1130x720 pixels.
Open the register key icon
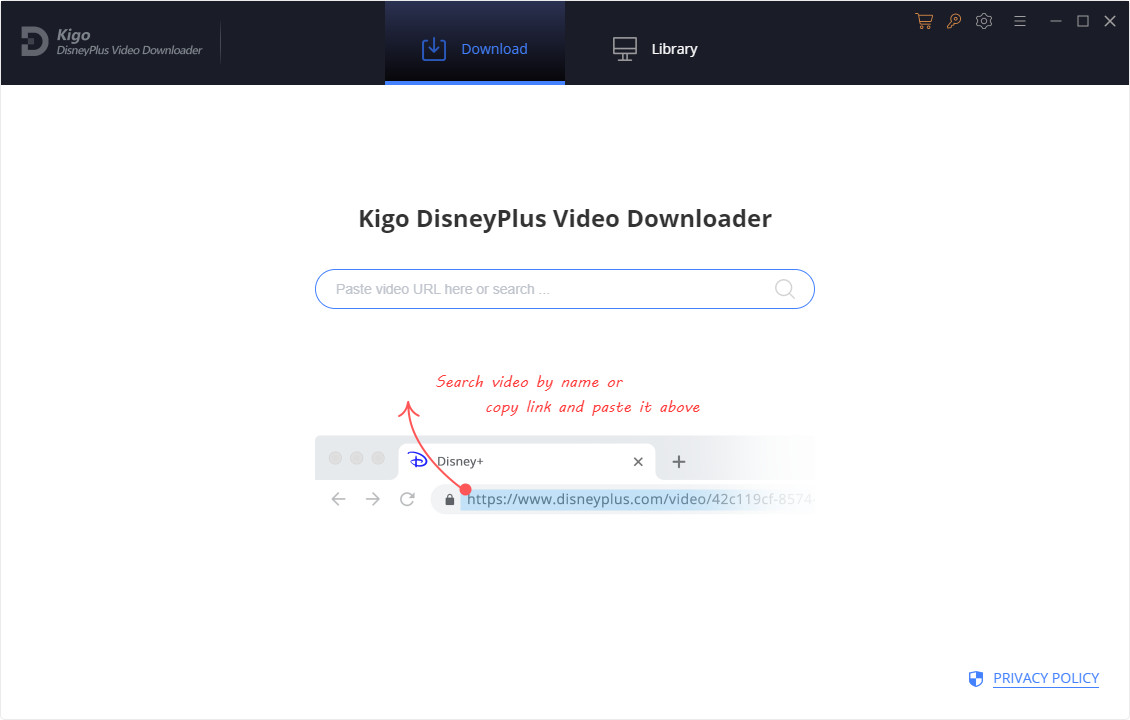pyautogui.click(x=953, y=21)
